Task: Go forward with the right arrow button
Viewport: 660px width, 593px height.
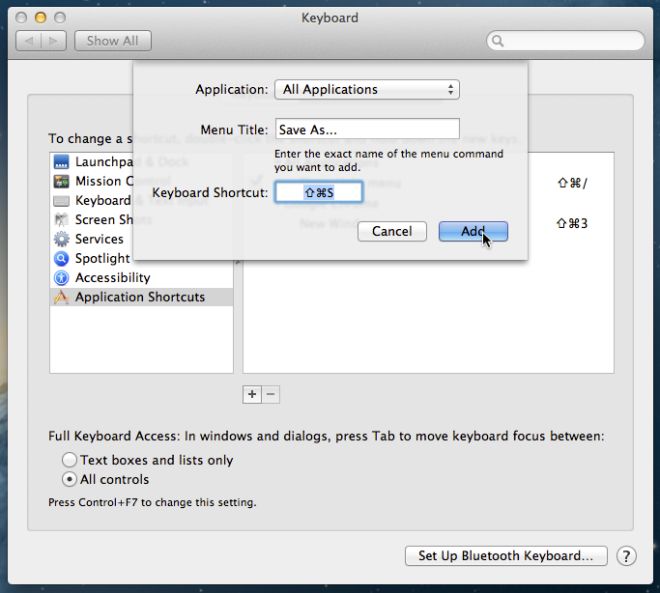Action: click(x=53, y=41)
